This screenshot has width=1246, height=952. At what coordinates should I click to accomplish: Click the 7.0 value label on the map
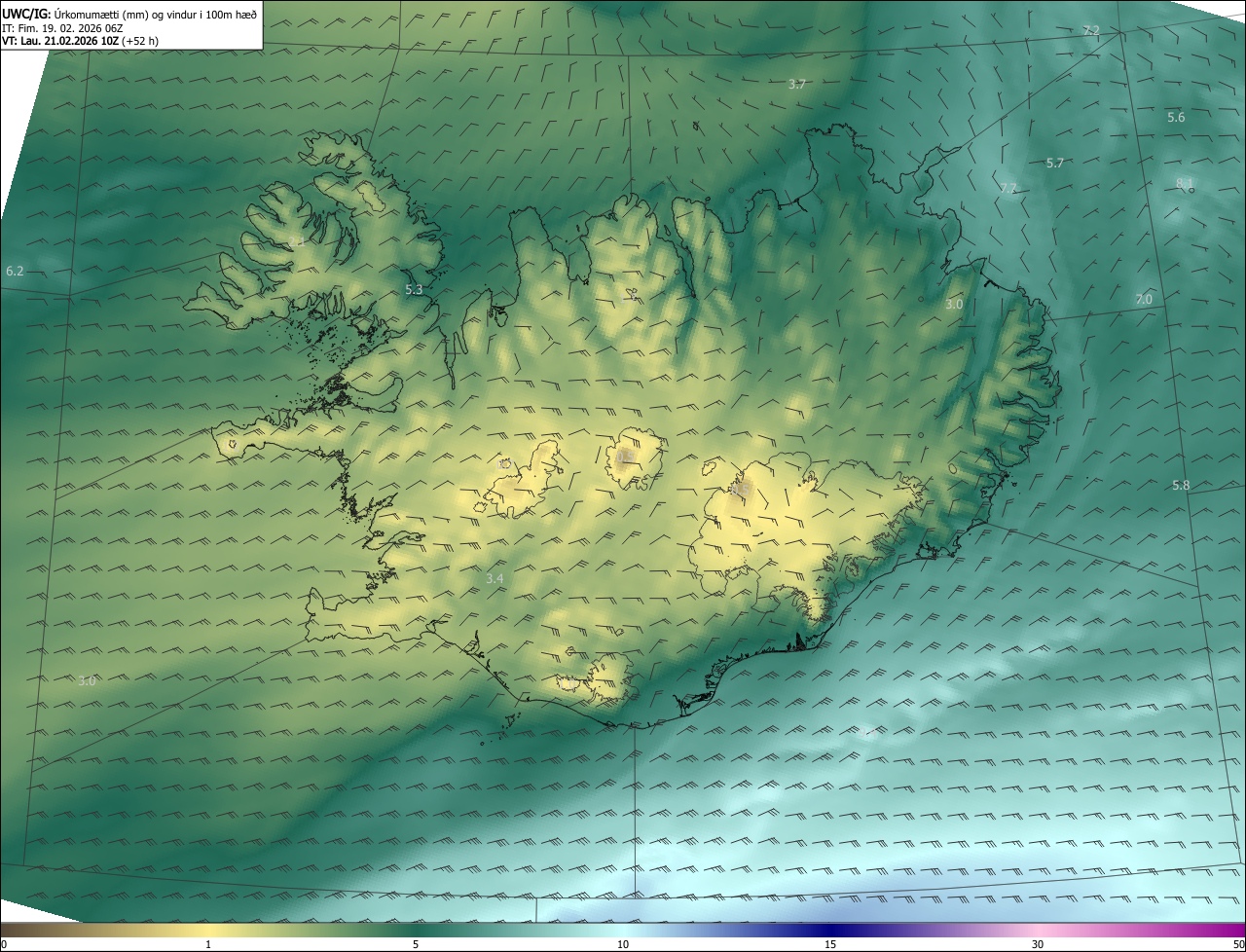point(1143,300)
